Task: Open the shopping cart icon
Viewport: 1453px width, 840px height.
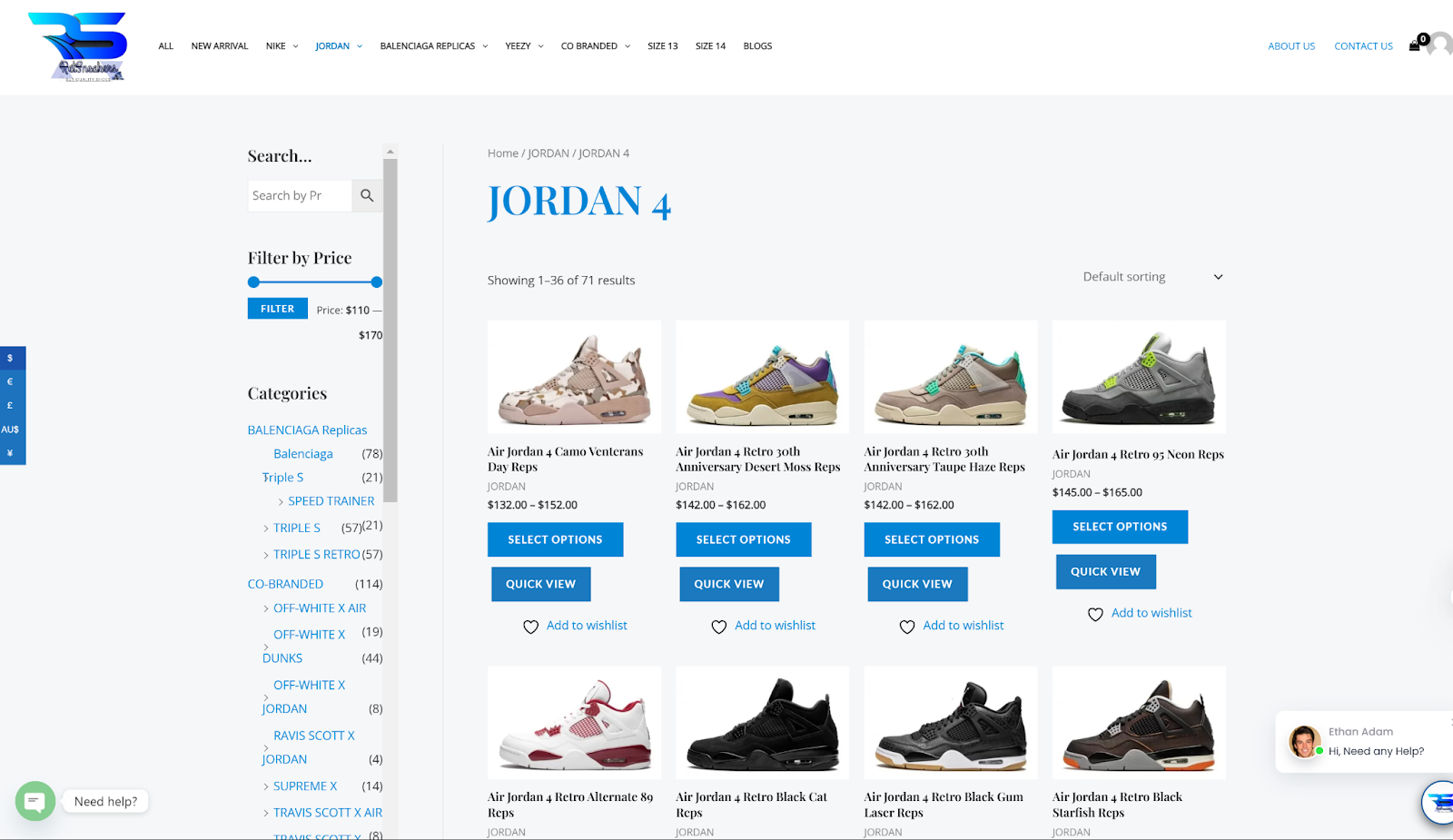Action: (1415, 45)
